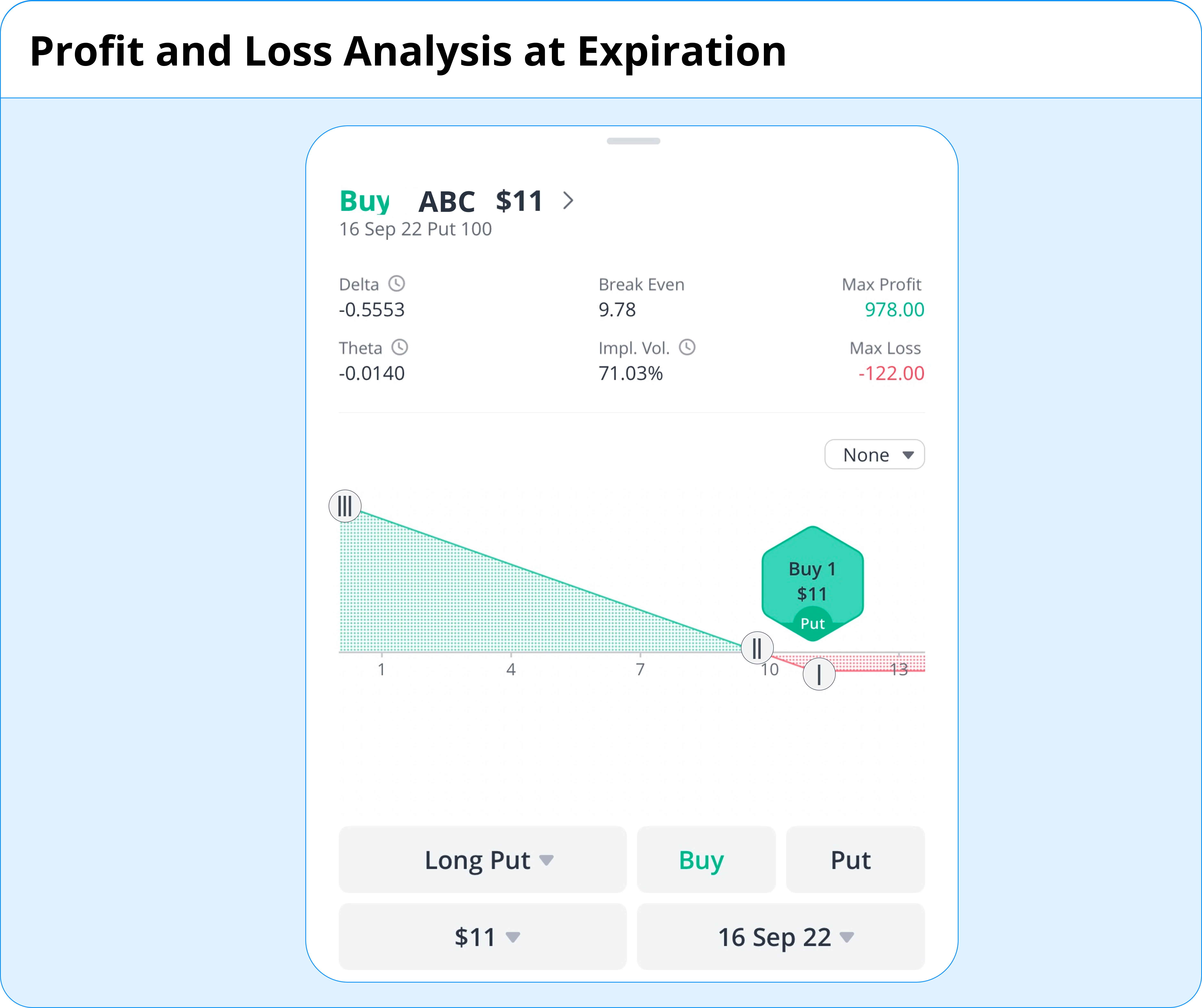Expand the Long Put strategy dropdown
Screen dimensions: 1202x1008
tap(483, 860)
